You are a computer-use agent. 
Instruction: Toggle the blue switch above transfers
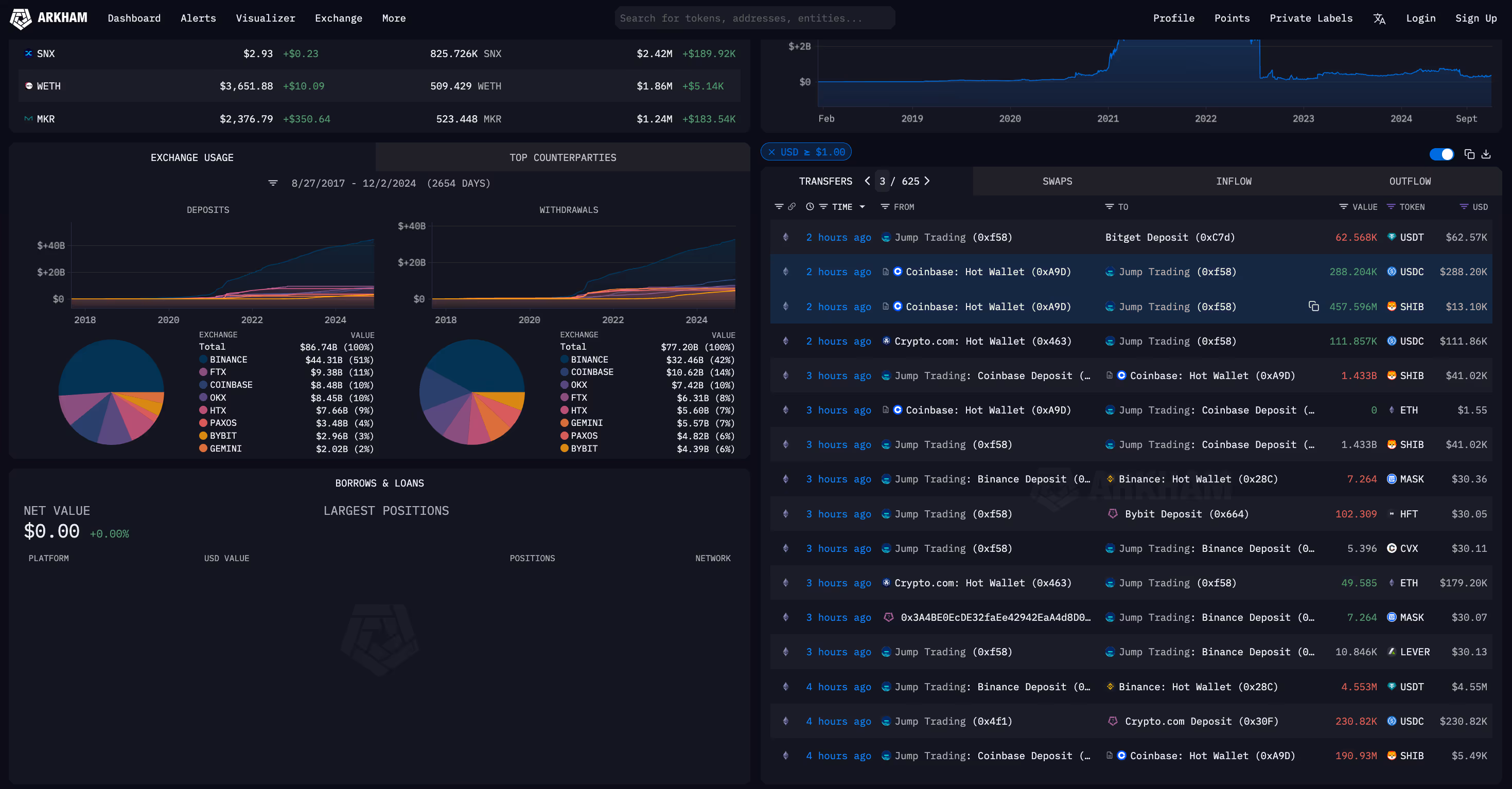[x=1441, y=154]
